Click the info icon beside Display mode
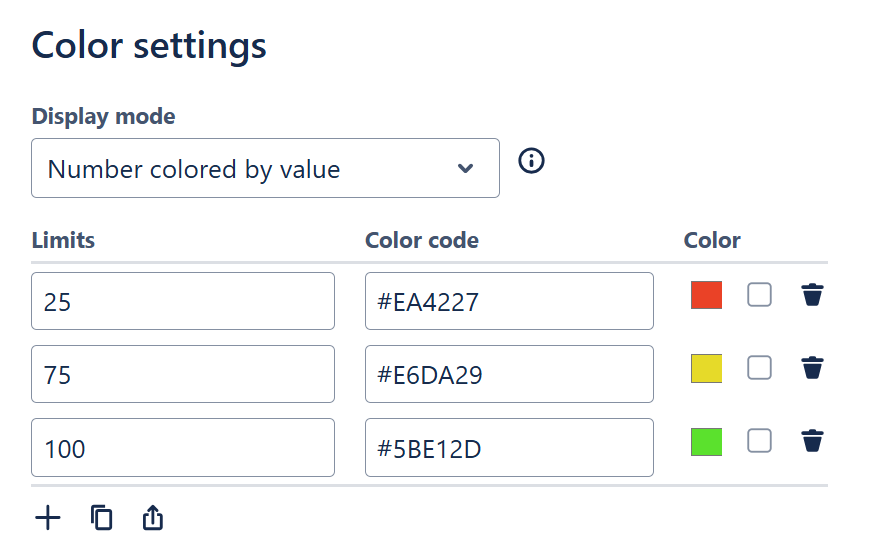Viewport: 880px width, 554px height. [532, 160]
